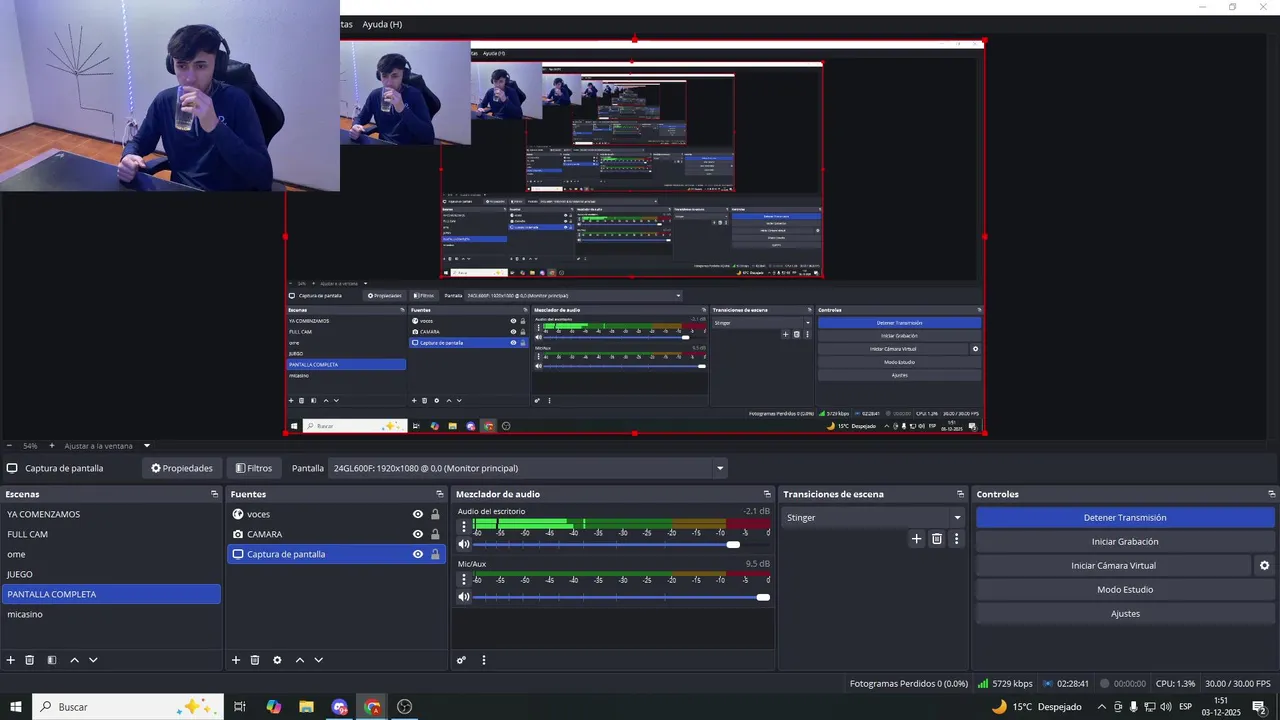
Task: Open Pantalla monitor dropdown 24GL600F
Action: (527, 468)
